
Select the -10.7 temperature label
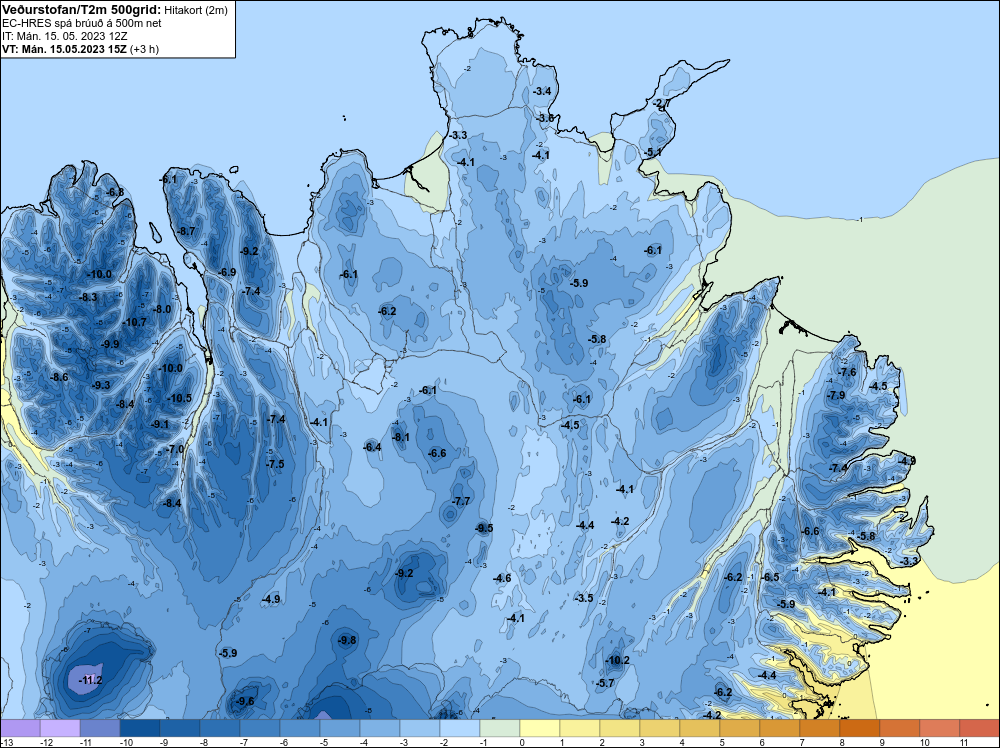pos(135,322)
